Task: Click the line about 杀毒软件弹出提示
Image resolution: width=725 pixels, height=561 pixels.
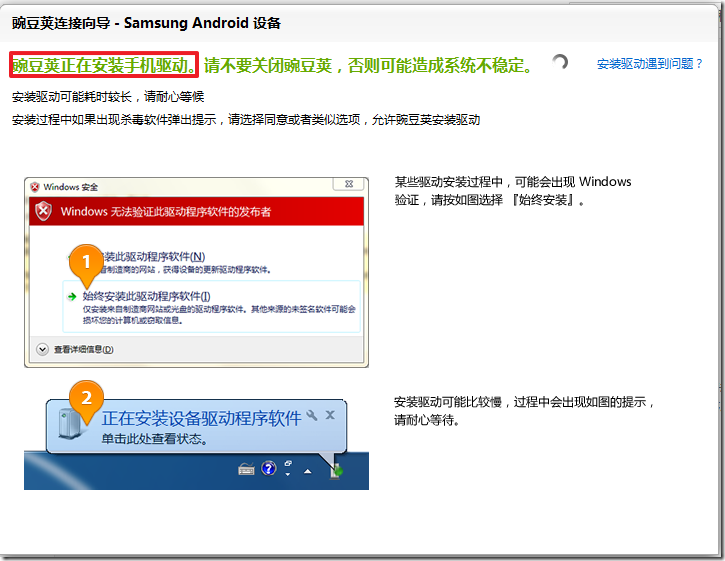Action: 246,120
